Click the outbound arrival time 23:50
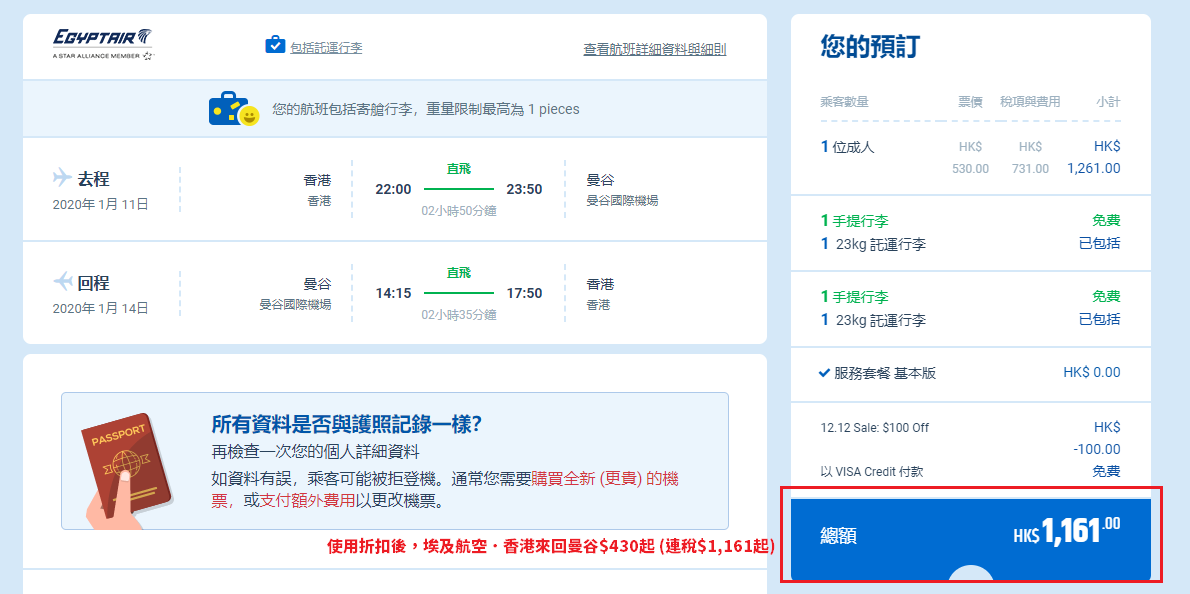Viewport: 1190px width, 594px height. coord(524,189)
